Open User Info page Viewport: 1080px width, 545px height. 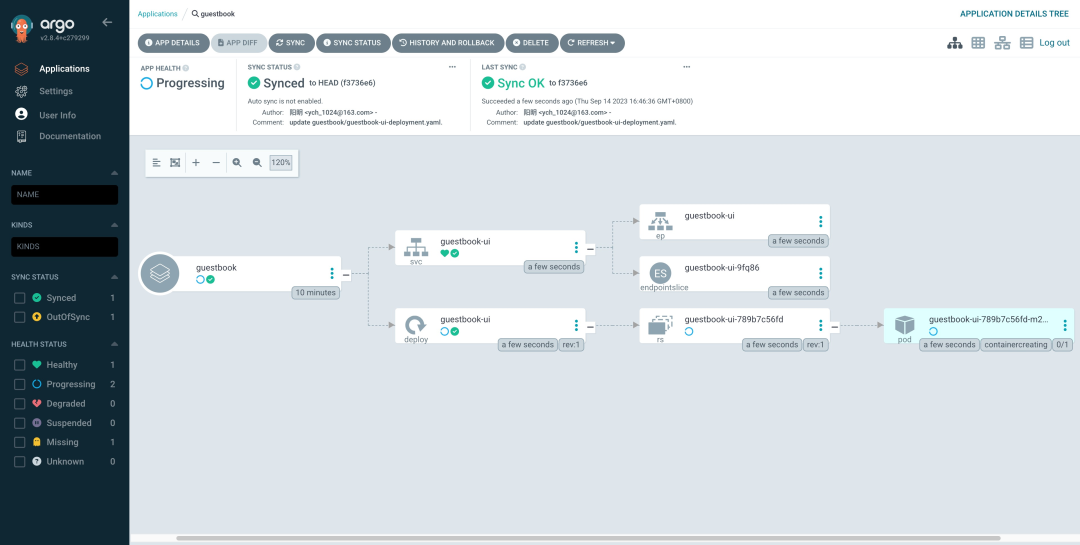58,115
